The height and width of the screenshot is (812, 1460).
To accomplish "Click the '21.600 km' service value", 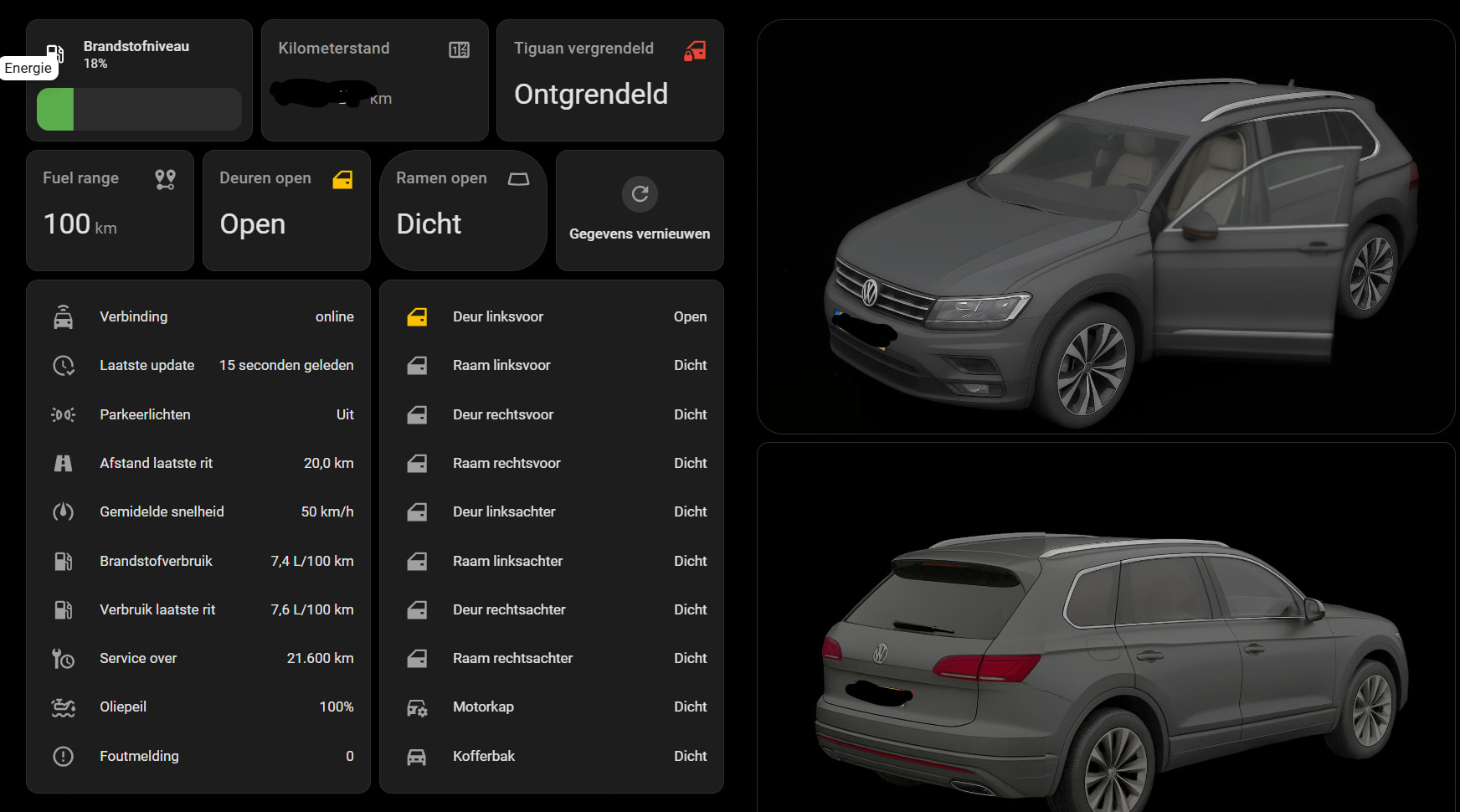I will [321, 658].
